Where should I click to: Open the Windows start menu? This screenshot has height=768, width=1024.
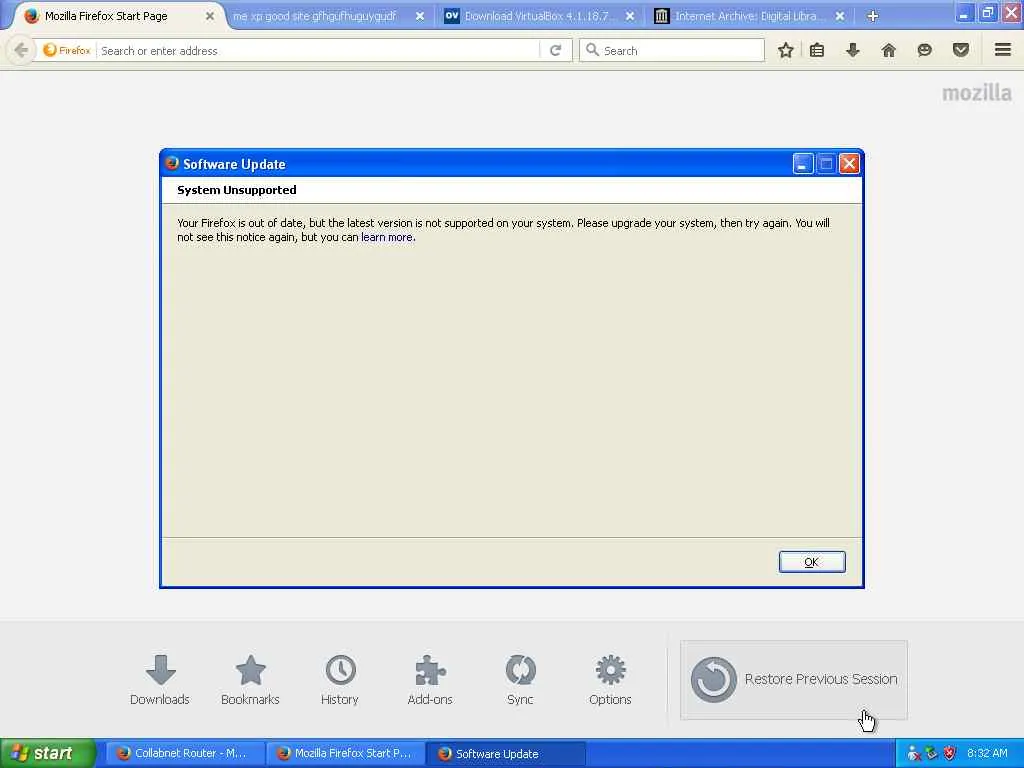click(x=48, y=753)
